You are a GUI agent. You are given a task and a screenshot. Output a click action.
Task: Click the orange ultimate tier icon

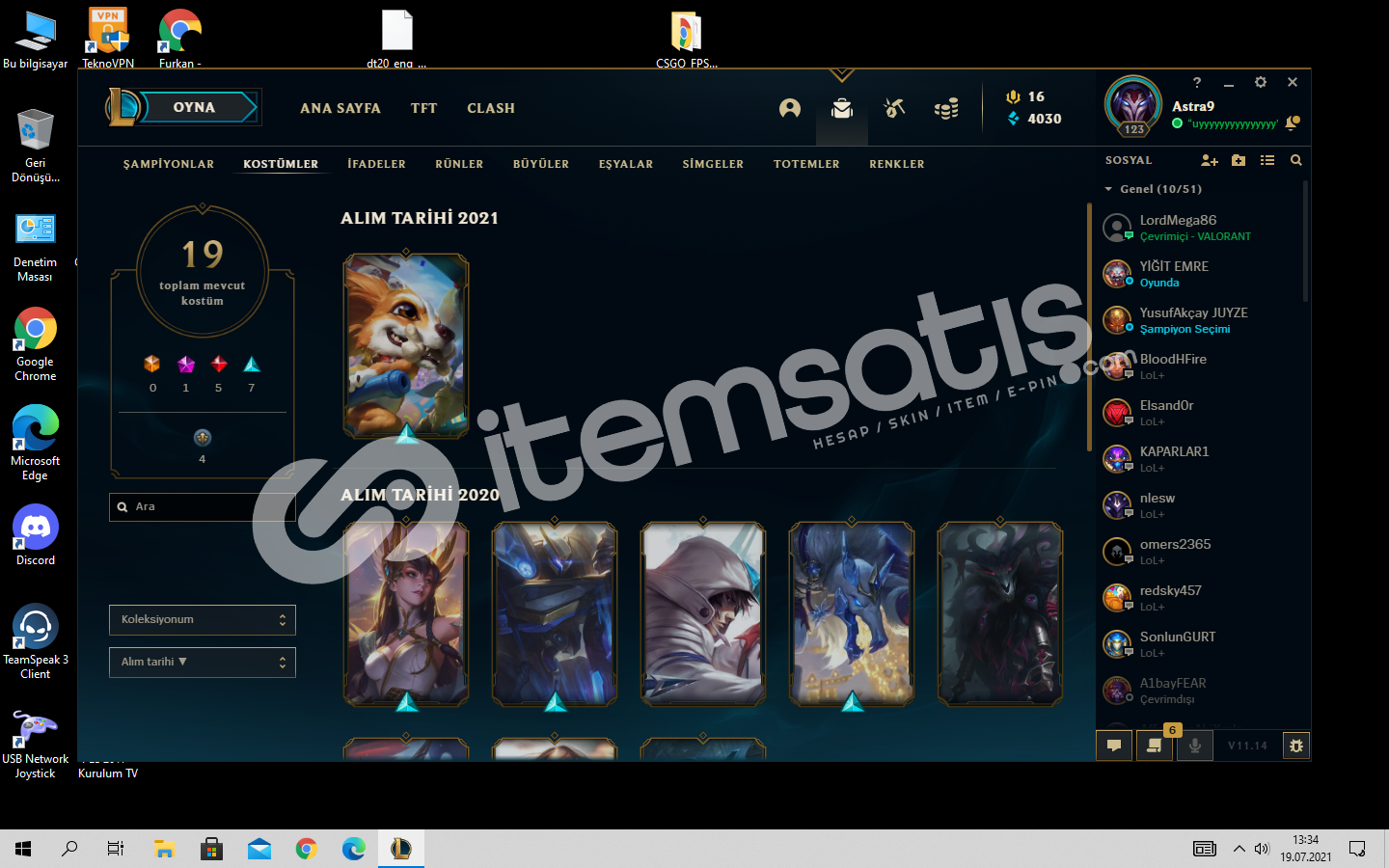(x=152, y=364)
